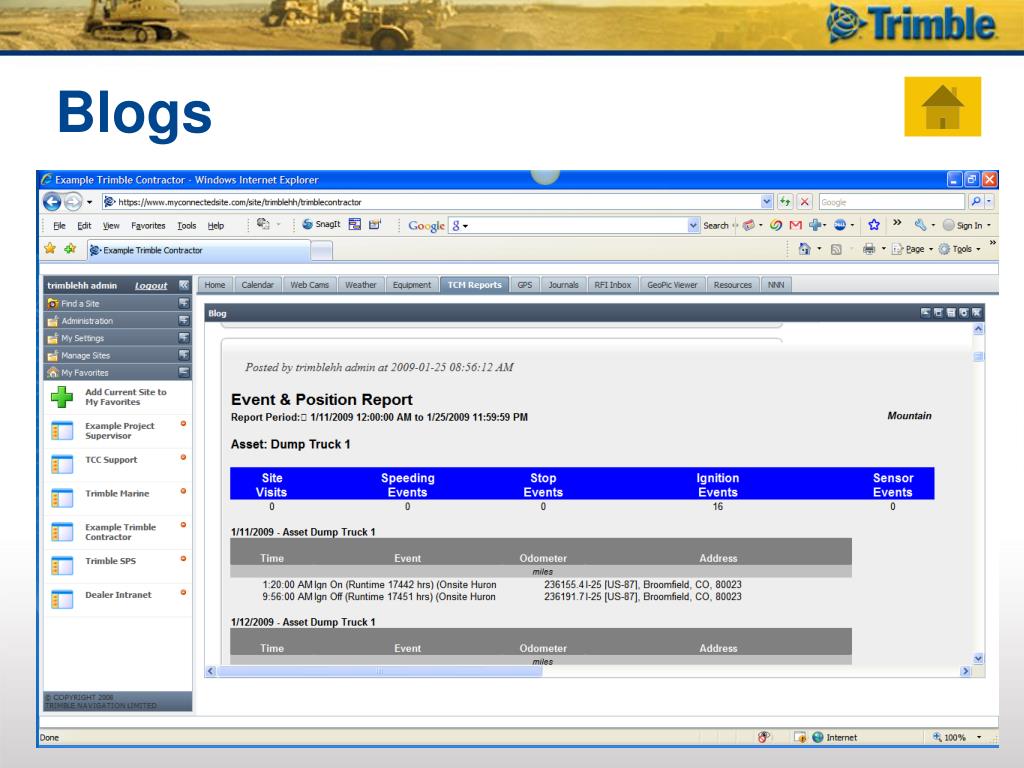Open the SnagIt toolbar button
This screenshot has width=1024, height=768.
point(321,225)
